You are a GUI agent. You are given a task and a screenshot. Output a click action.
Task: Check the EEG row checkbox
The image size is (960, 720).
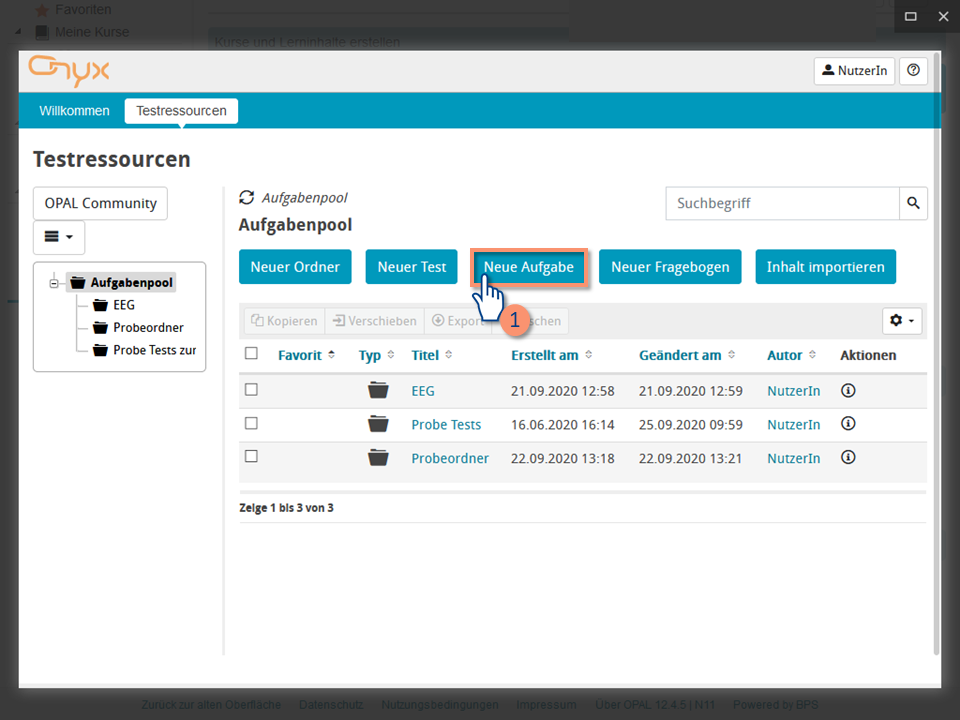[251, 389]
